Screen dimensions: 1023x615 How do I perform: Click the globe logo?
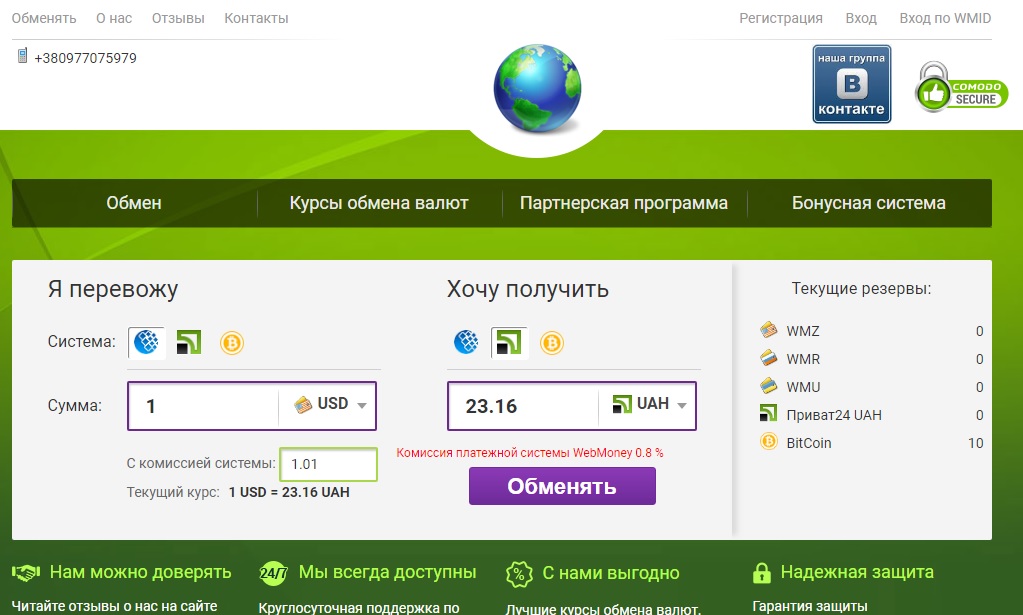(538, 88)
